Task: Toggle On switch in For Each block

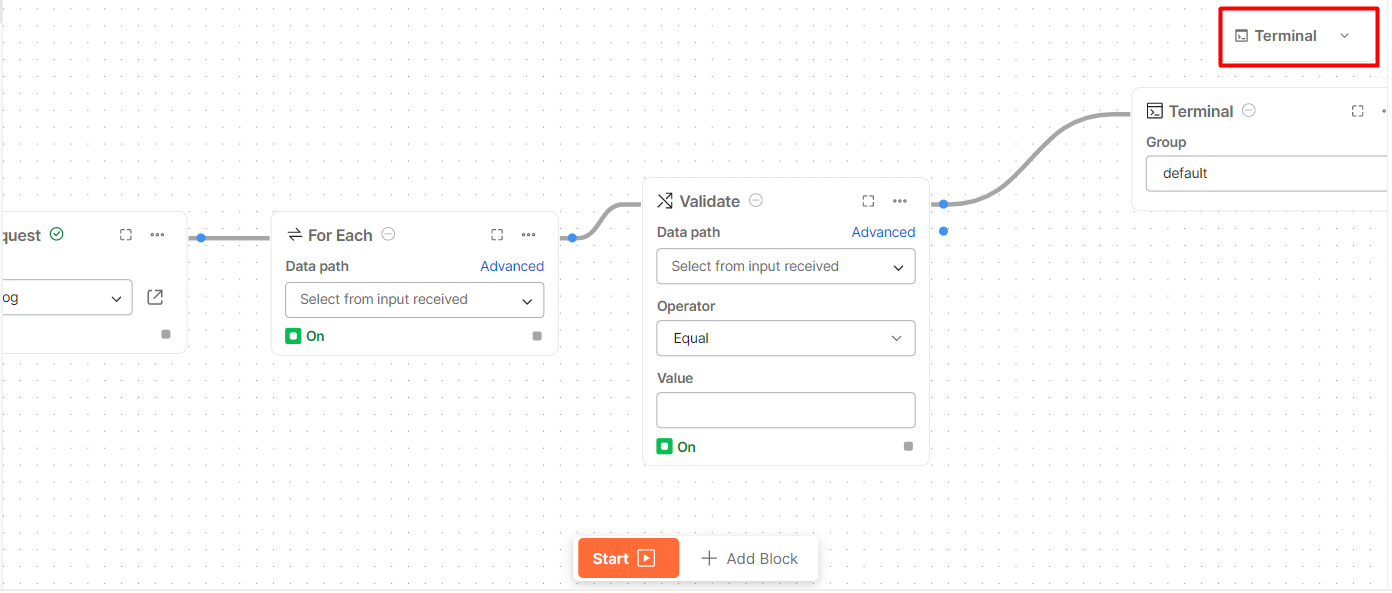Action: tap(294, 336)
